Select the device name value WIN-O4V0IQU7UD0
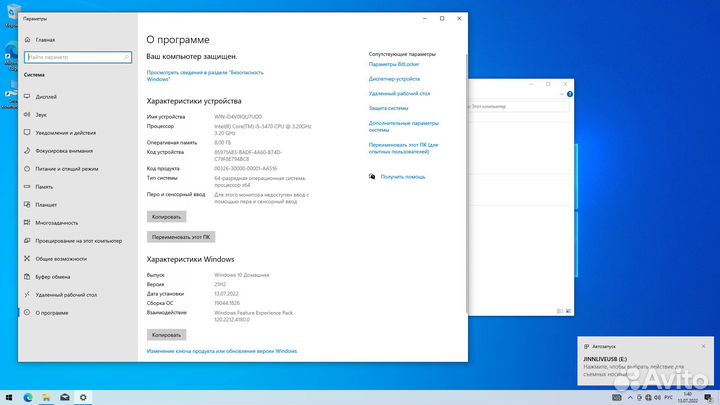 pos(238,117)
